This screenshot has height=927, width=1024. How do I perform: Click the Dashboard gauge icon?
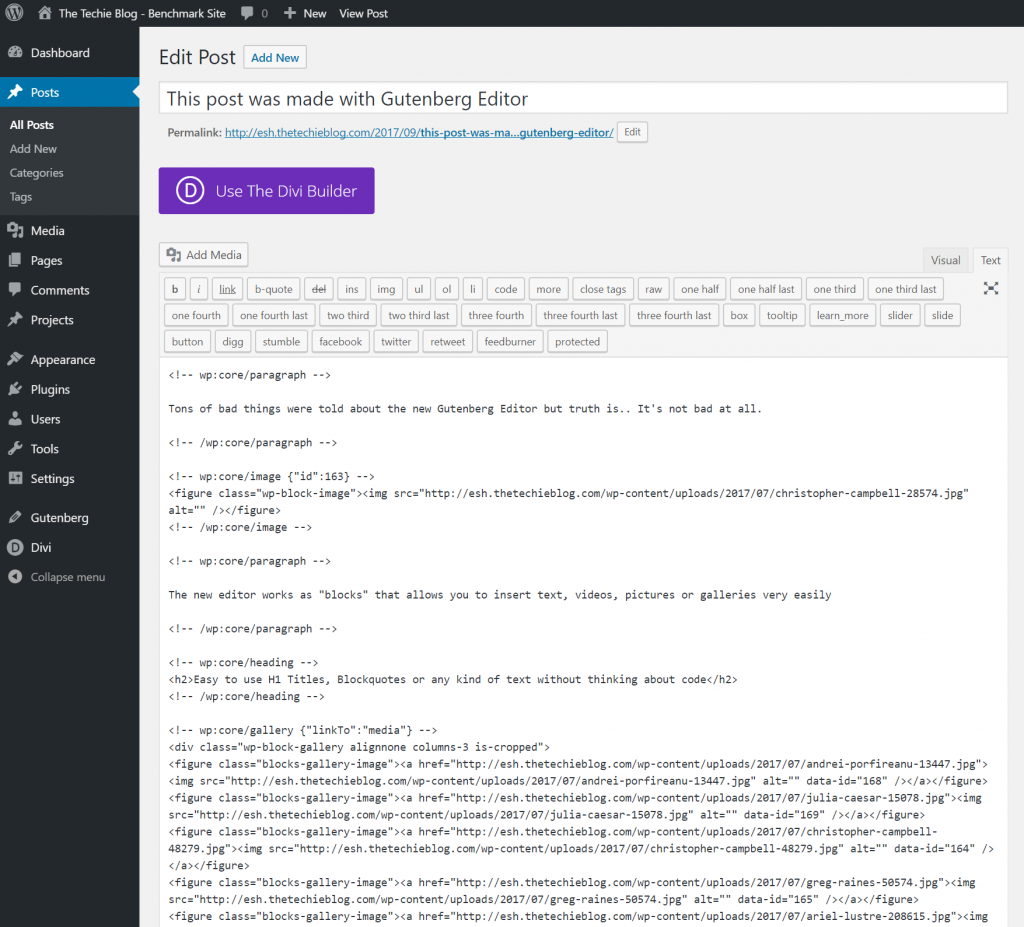point(15,52)
